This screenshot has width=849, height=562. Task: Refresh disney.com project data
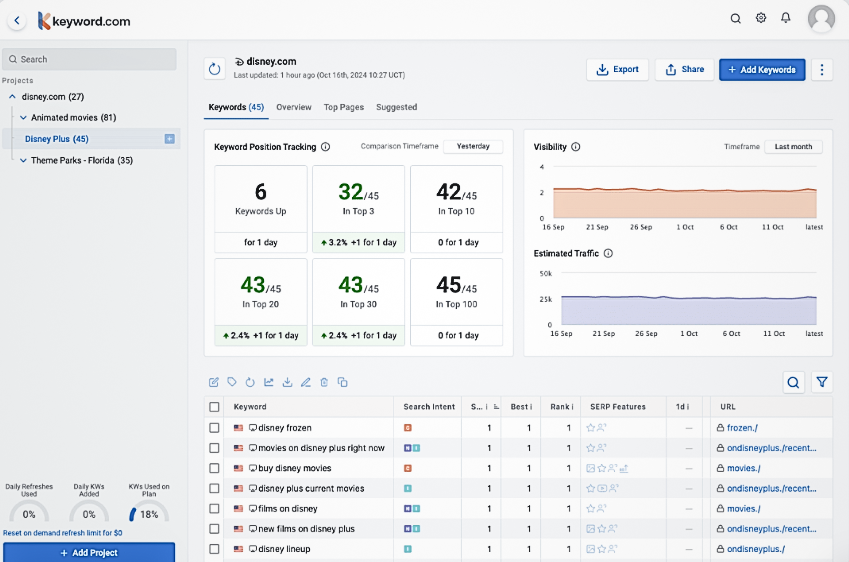tap(215, 69)
